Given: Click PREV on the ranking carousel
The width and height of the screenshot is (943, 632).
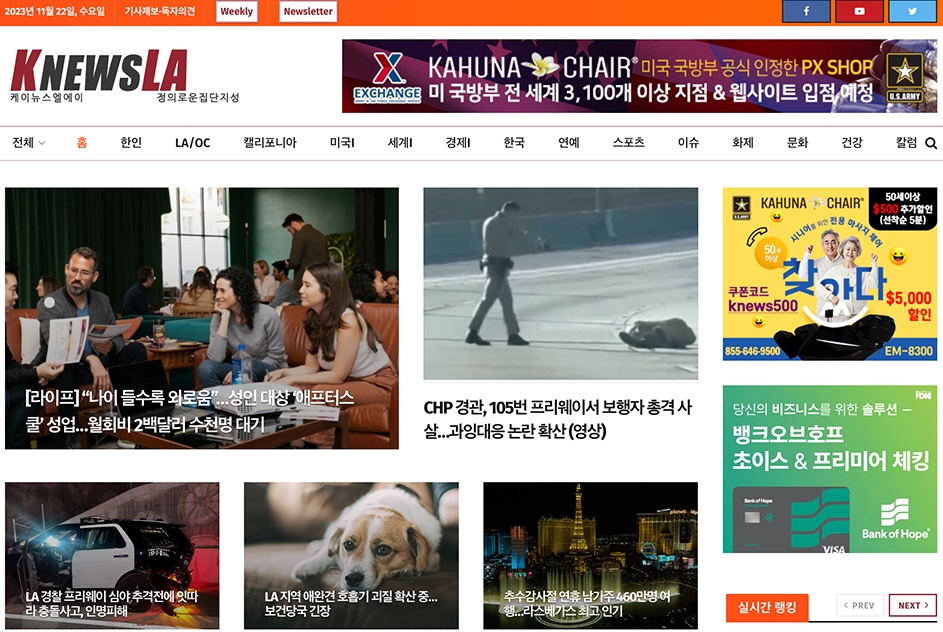Looking at the screenshot, I should [861, 605].
